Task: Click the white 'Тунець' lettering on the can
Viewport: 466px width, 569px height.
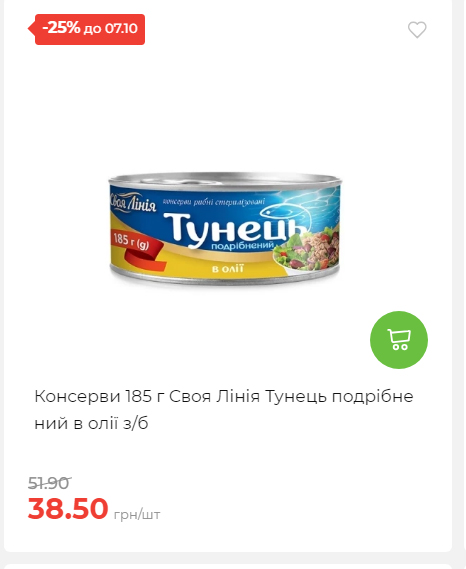Action: [234, 230]
